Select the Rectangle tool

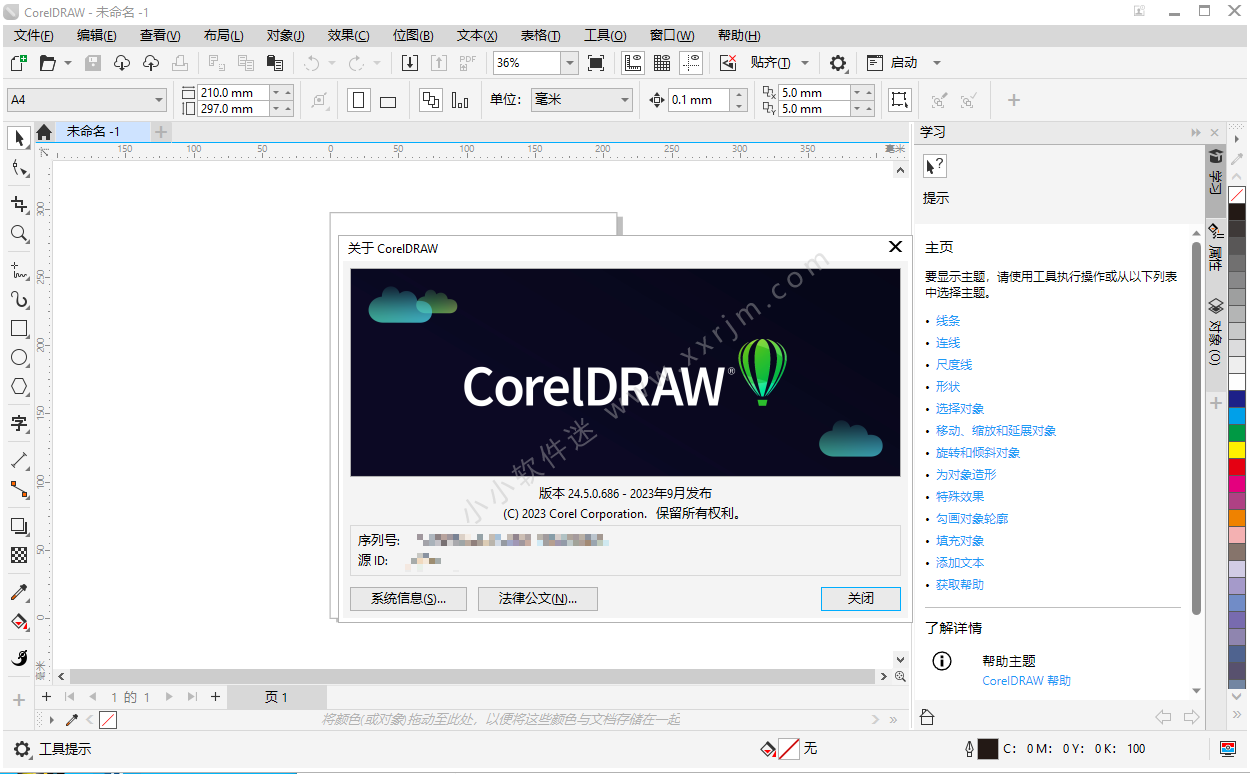tap(19, 328)
